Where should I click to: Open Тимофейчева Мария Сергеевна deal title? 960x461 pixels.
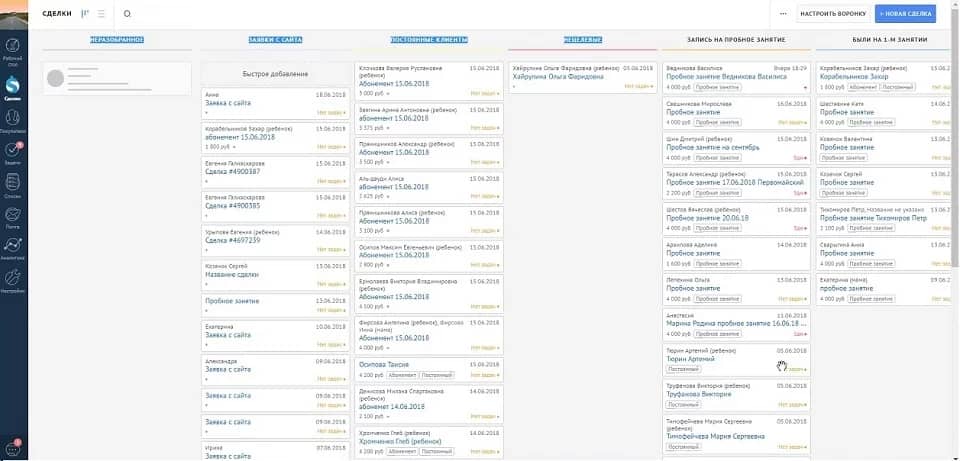(715, 437)
